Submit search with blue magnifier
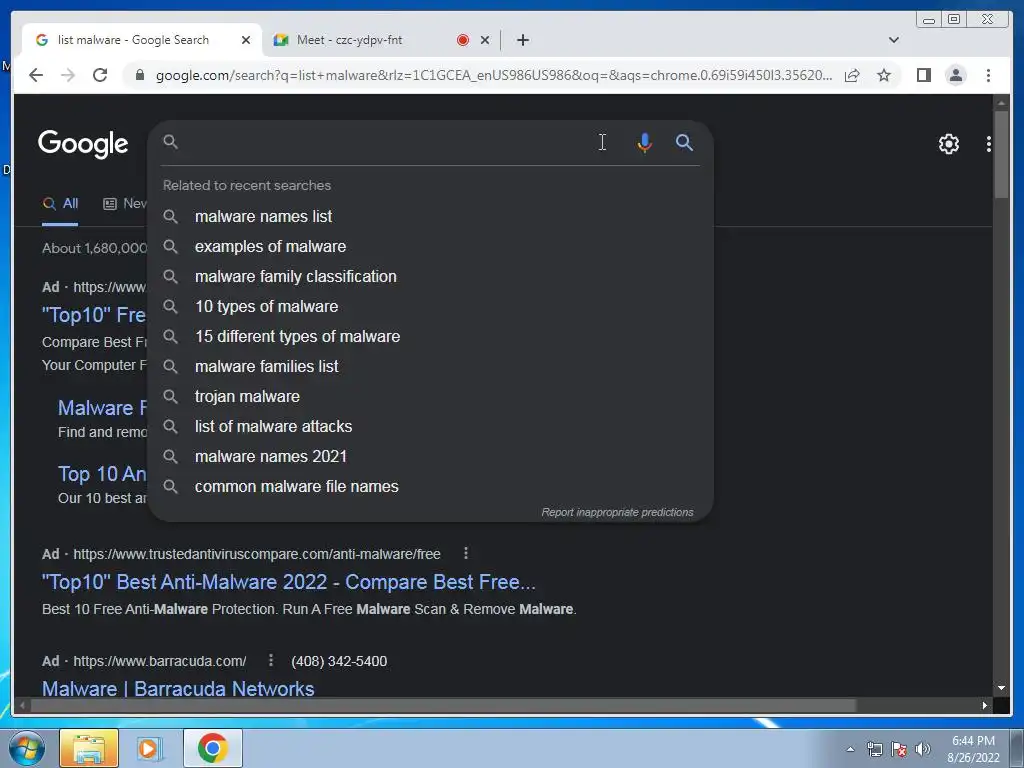The image size is (1024, 768). (684, 142)
